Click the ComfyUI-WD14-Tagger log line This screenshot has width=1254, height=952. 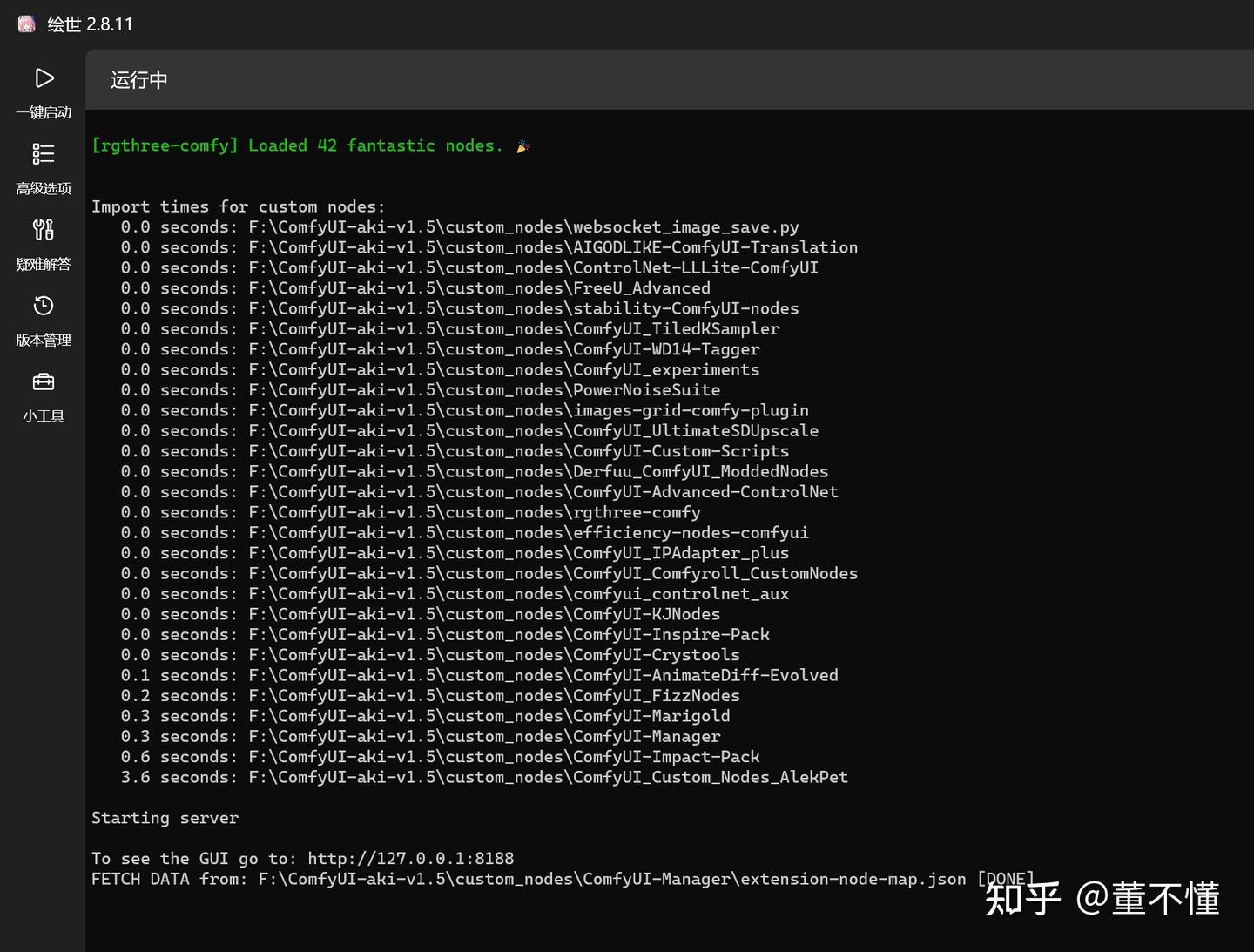pyautogui.click(x=440, y=349)
